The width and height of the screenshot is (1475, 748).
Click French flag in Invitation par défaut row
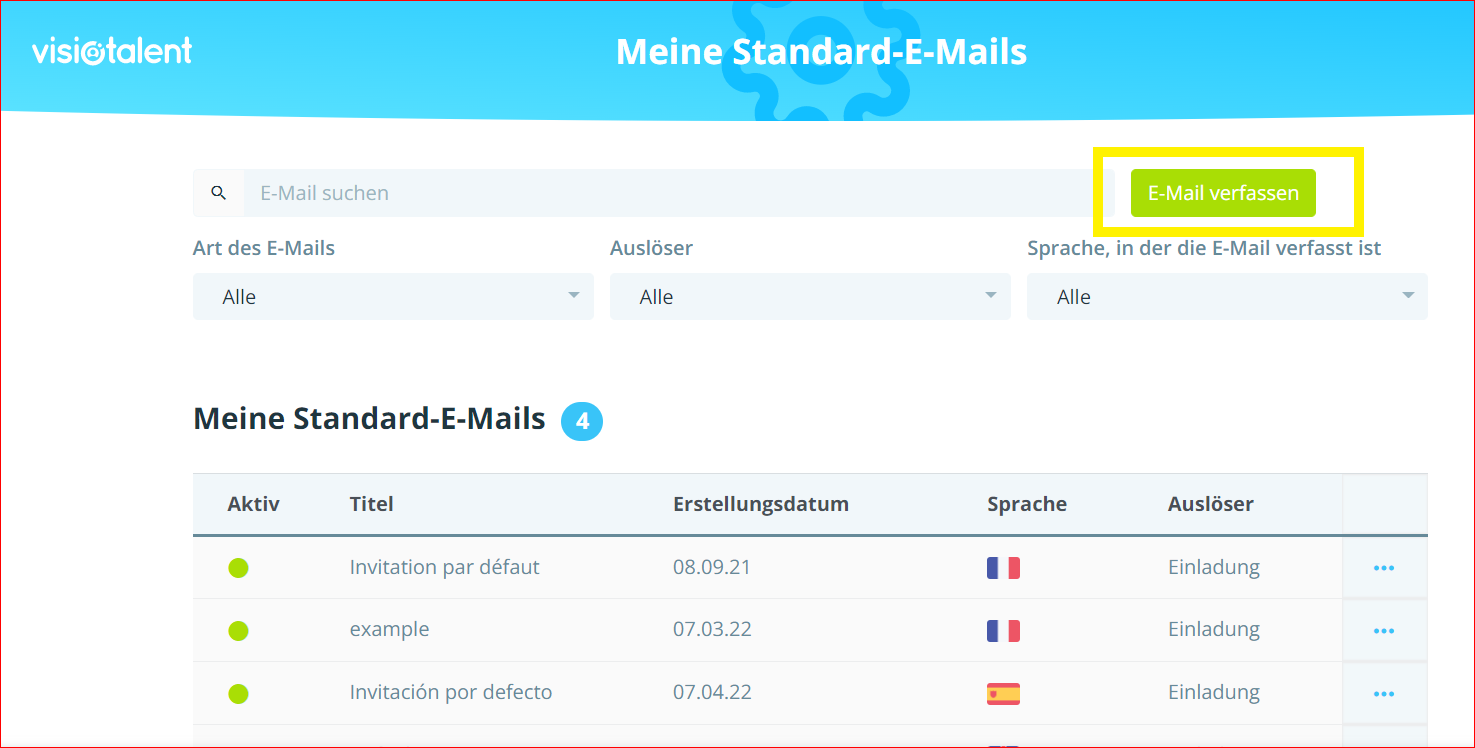pos(1003,568)
